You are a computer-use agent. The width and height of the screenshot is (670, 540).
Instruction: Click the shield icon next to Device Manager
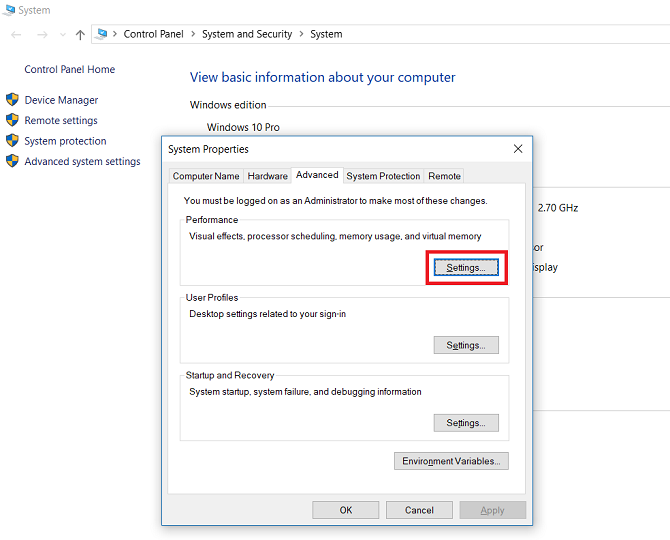point(12,100)
